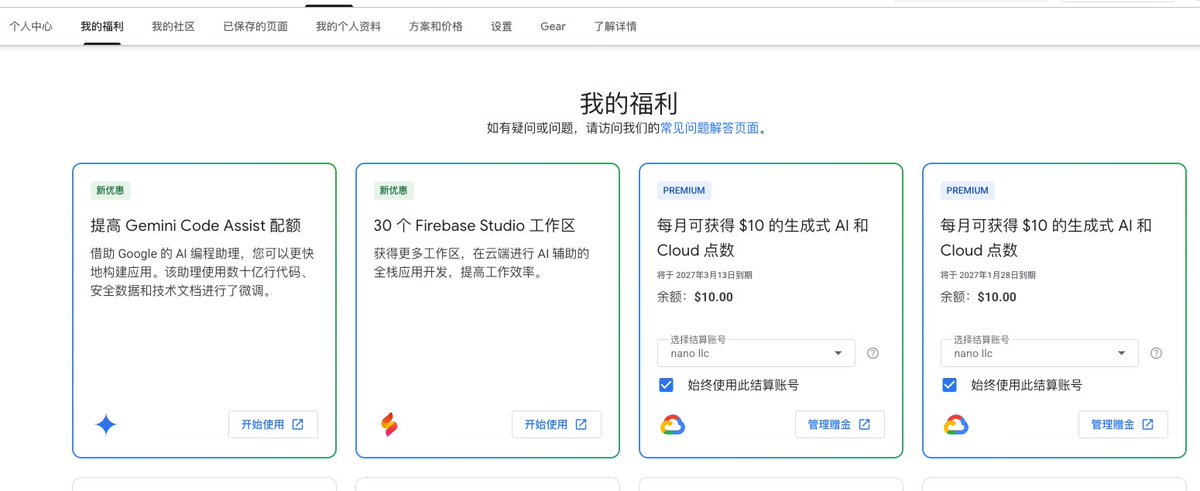Click the Gemini sparkle icon in the Code Assist card

click(x=106, y=425)
